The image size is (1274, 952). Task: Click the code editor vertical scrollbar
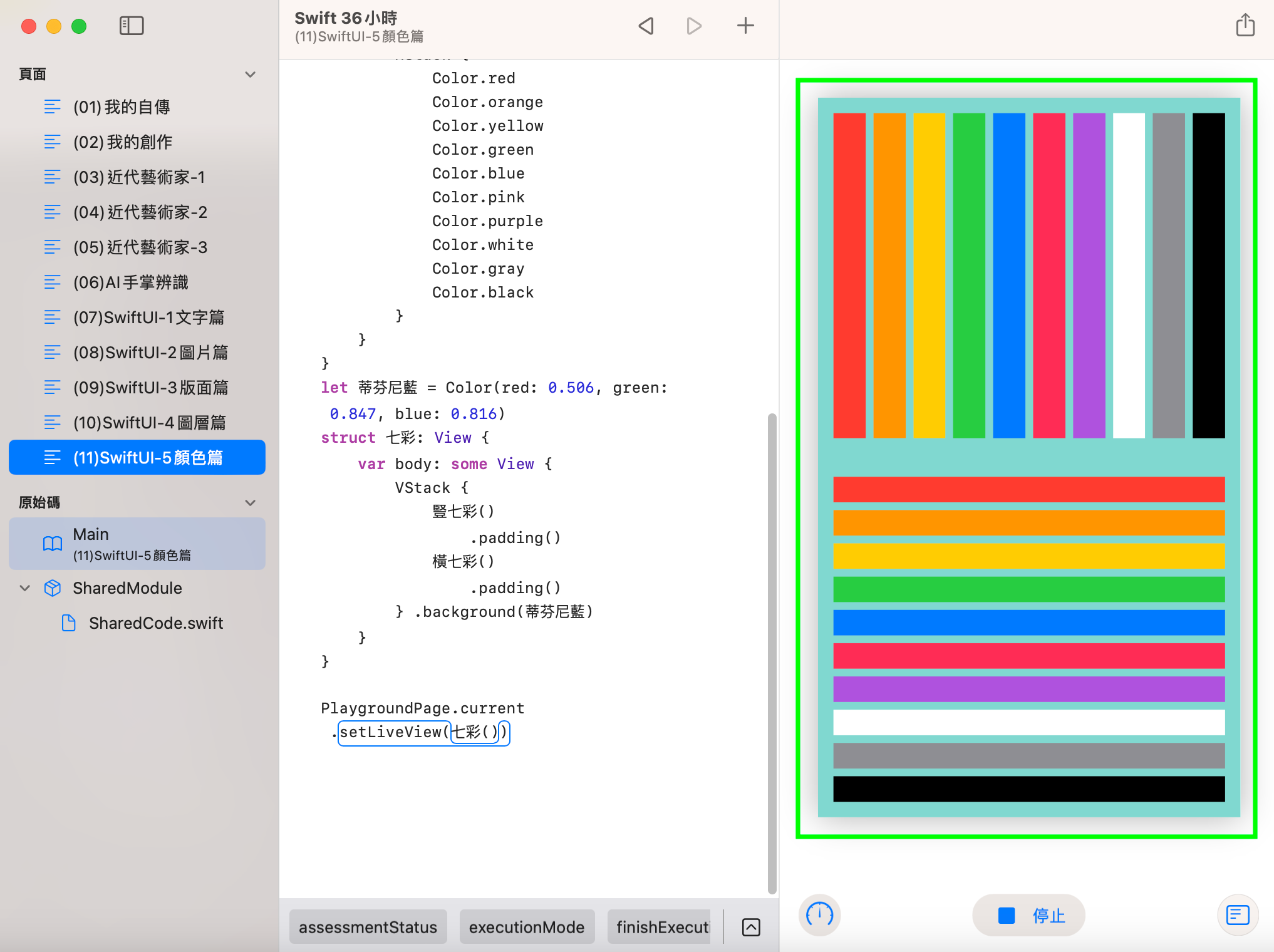[772, 651]
